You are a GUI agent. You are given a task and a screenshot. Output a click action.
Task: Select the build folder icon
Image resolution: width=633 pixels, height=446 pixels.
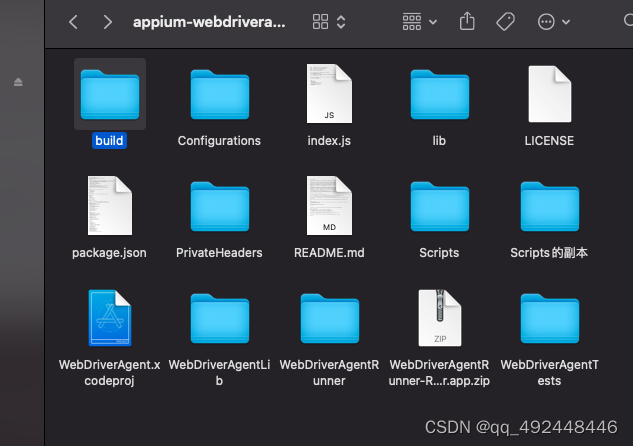coord(110,94)
